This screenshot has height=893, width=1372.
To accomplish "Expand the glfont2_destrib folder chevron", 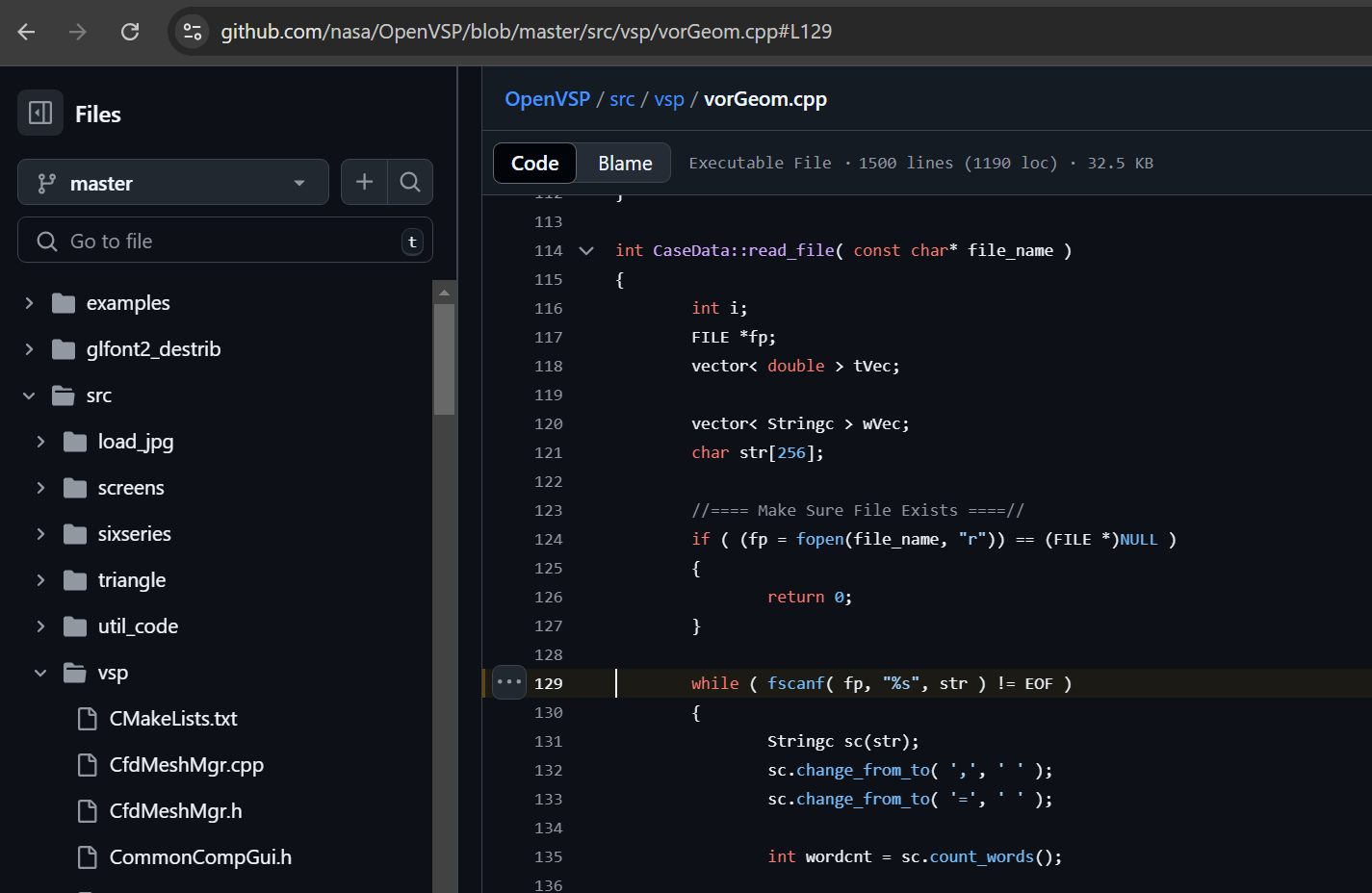I will (x=29, y=349).
